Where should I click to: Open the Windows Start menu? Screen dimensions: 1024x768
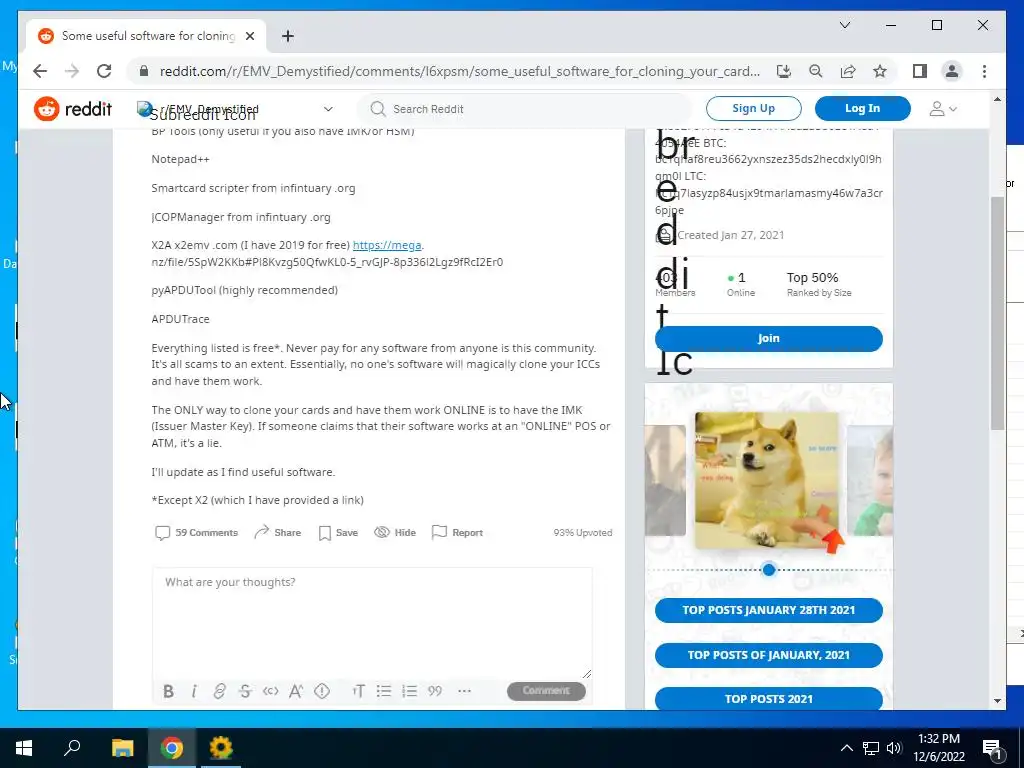coord(24,748)
